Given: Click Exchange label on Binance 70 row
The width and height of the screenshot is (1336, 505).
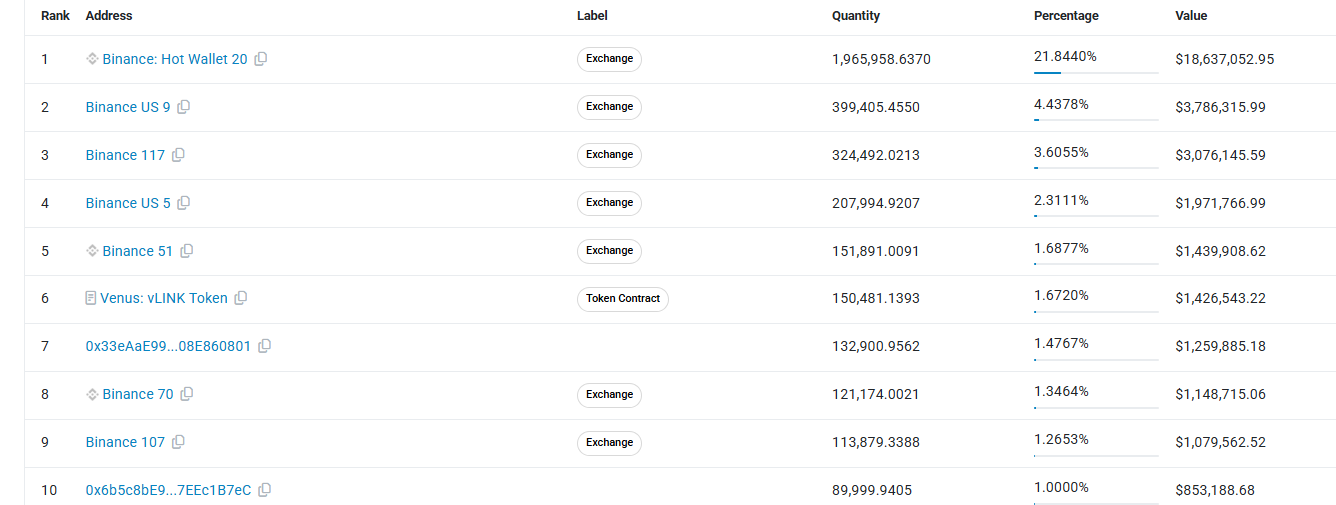Looking at the screenshot, I should click(609, 394).
